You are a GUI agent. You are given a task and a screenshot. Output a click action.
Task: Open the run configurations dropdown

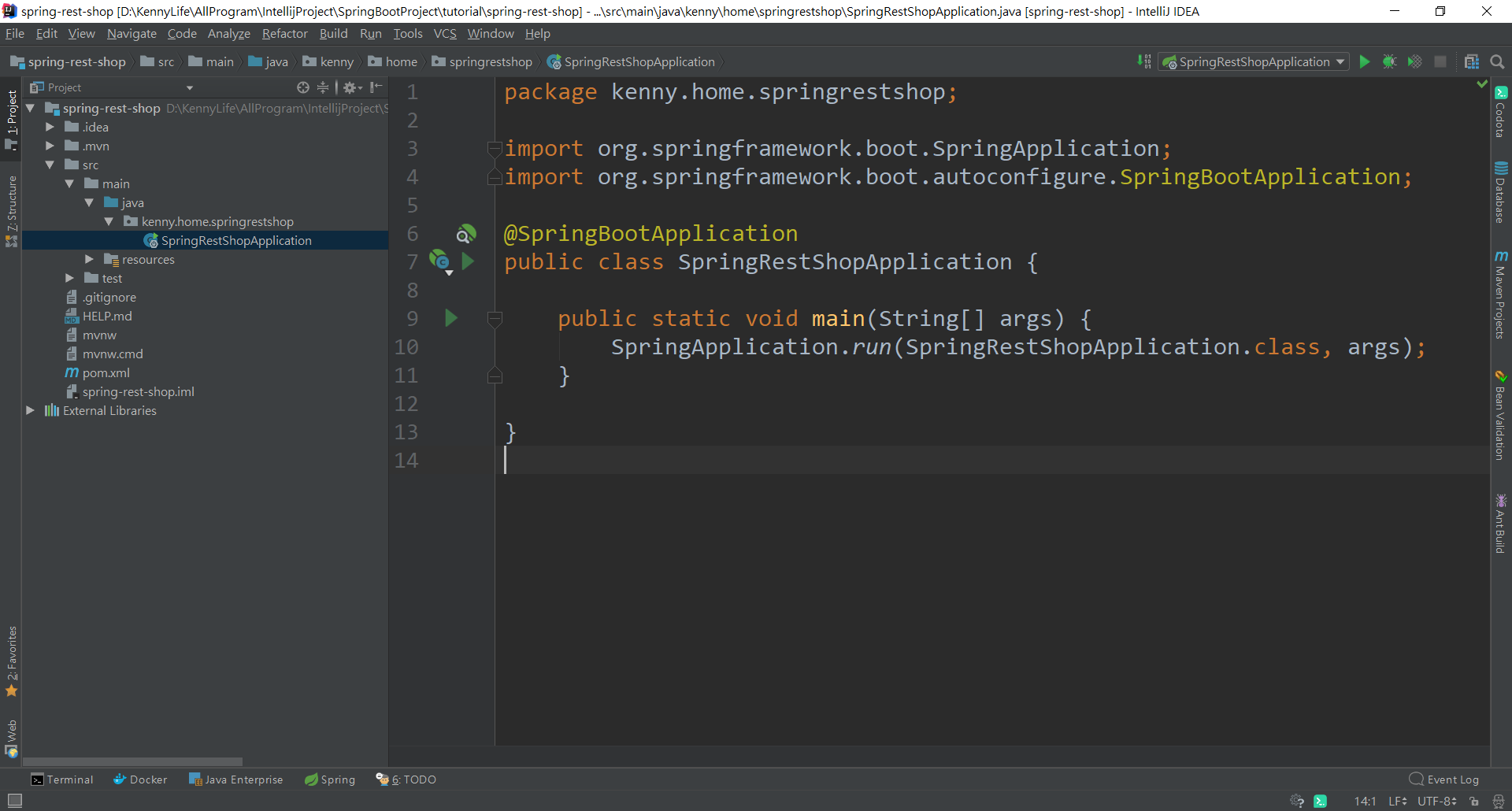coord(1340,61)
